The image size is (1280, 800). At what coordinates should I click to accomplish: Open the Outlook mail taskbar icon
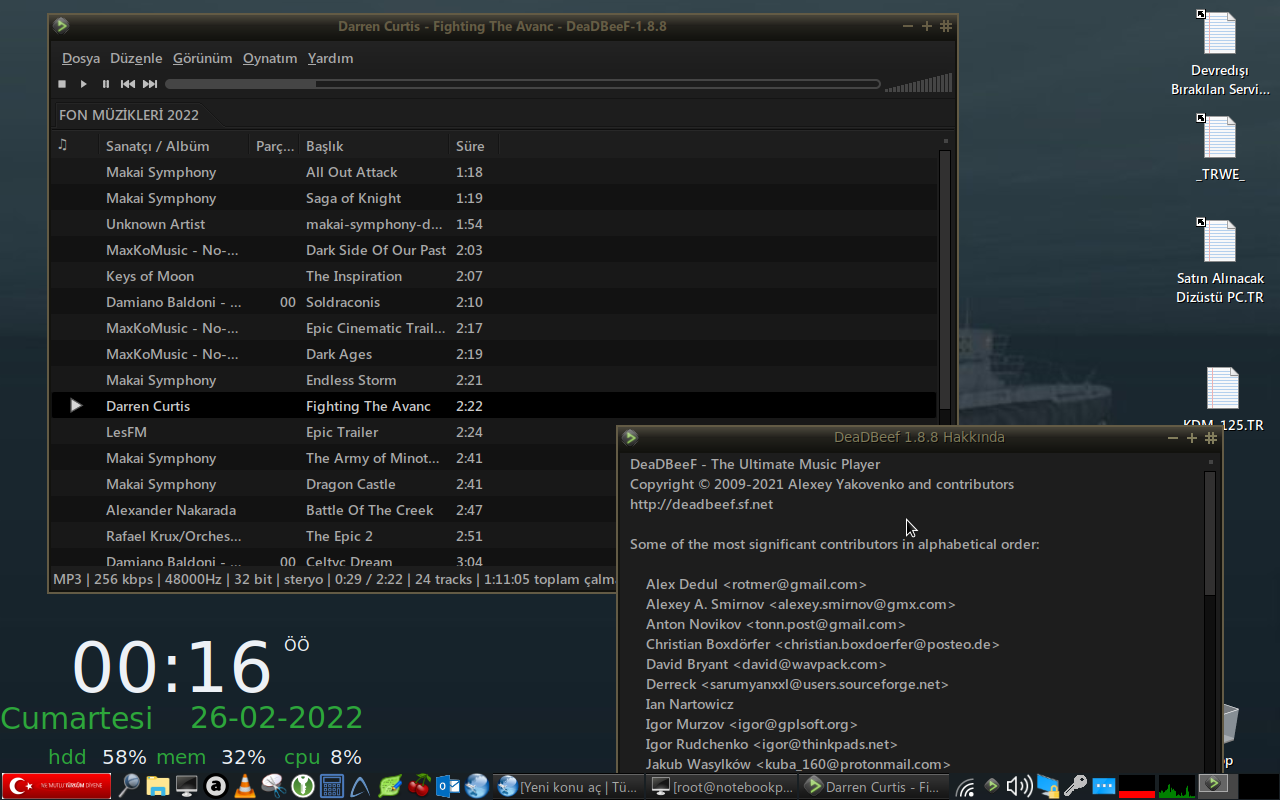pos(448,786)
